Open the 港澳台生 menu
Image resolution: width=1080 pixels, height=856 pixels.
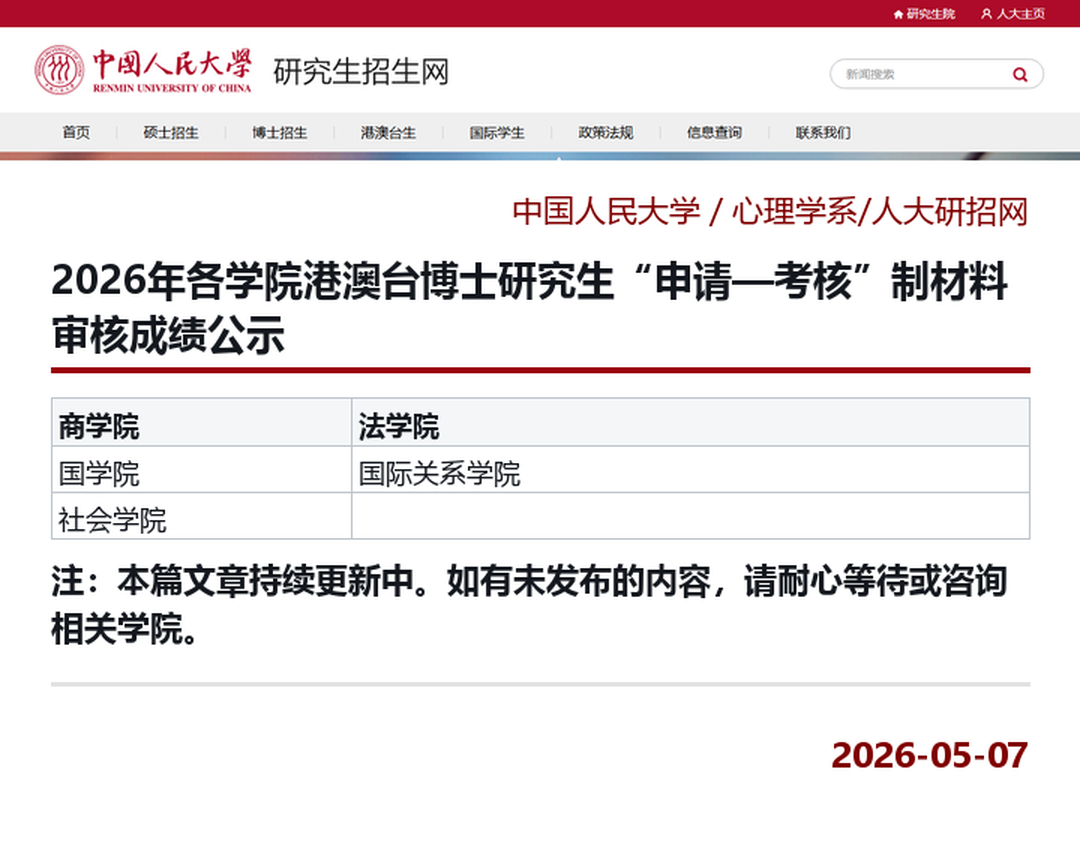coord(388,132)
